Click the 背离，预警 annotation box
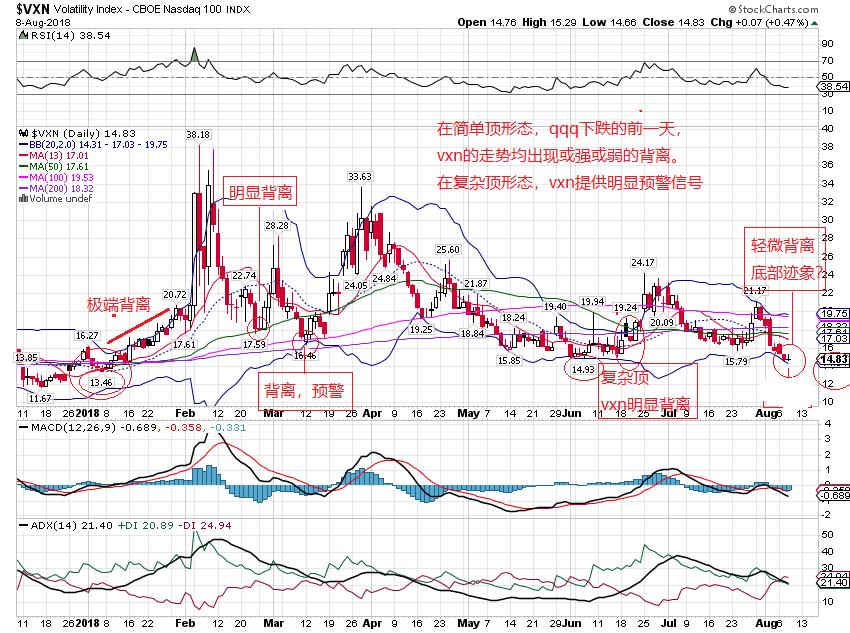850x633 pixels. 302,391
